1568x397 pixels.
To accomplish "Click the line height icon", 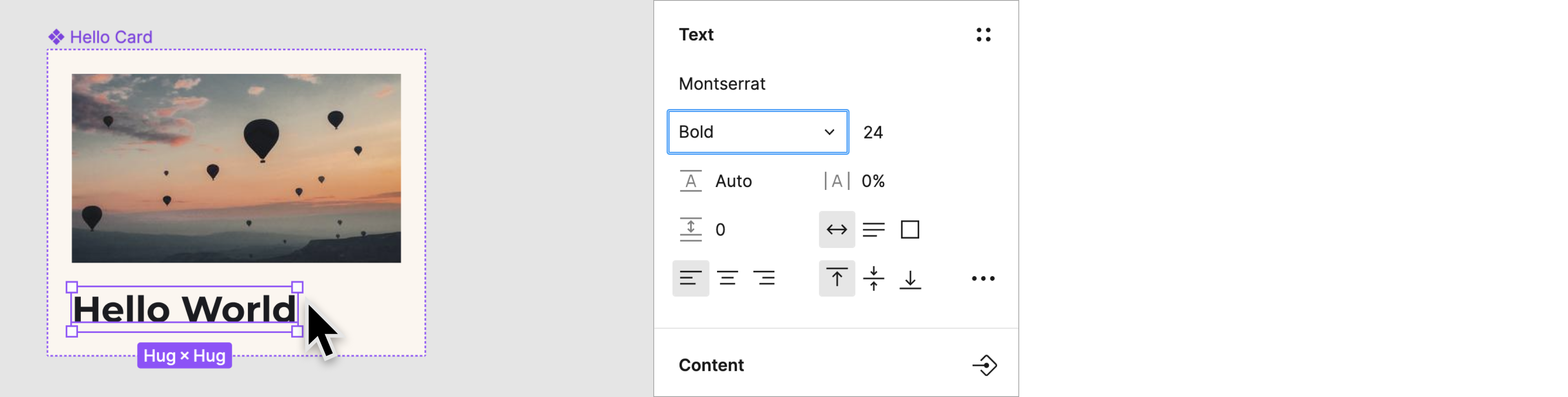I will (690, 181).
